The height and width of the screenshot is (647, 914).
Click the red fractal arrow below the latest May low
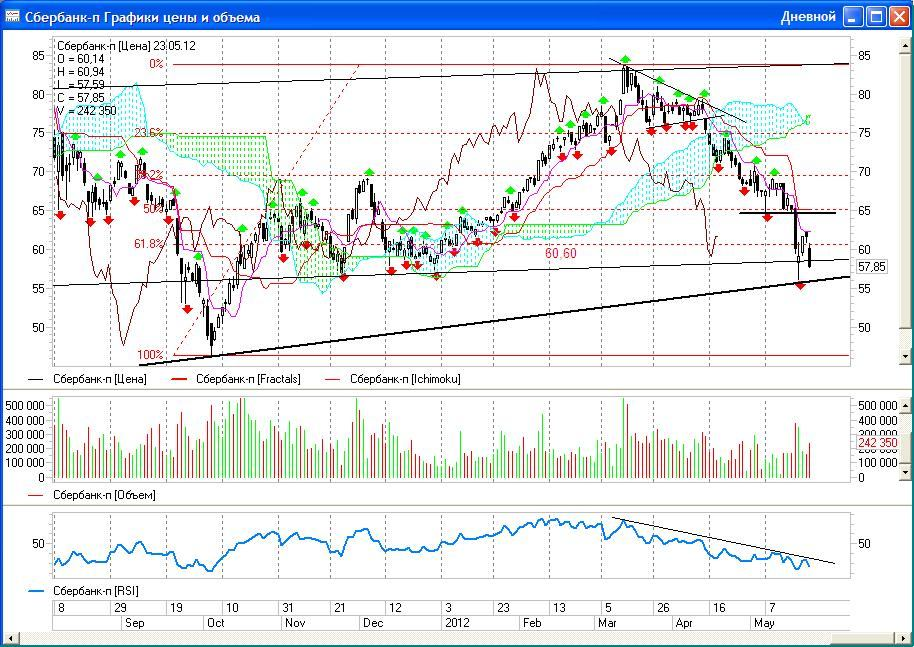pos(800,286)
